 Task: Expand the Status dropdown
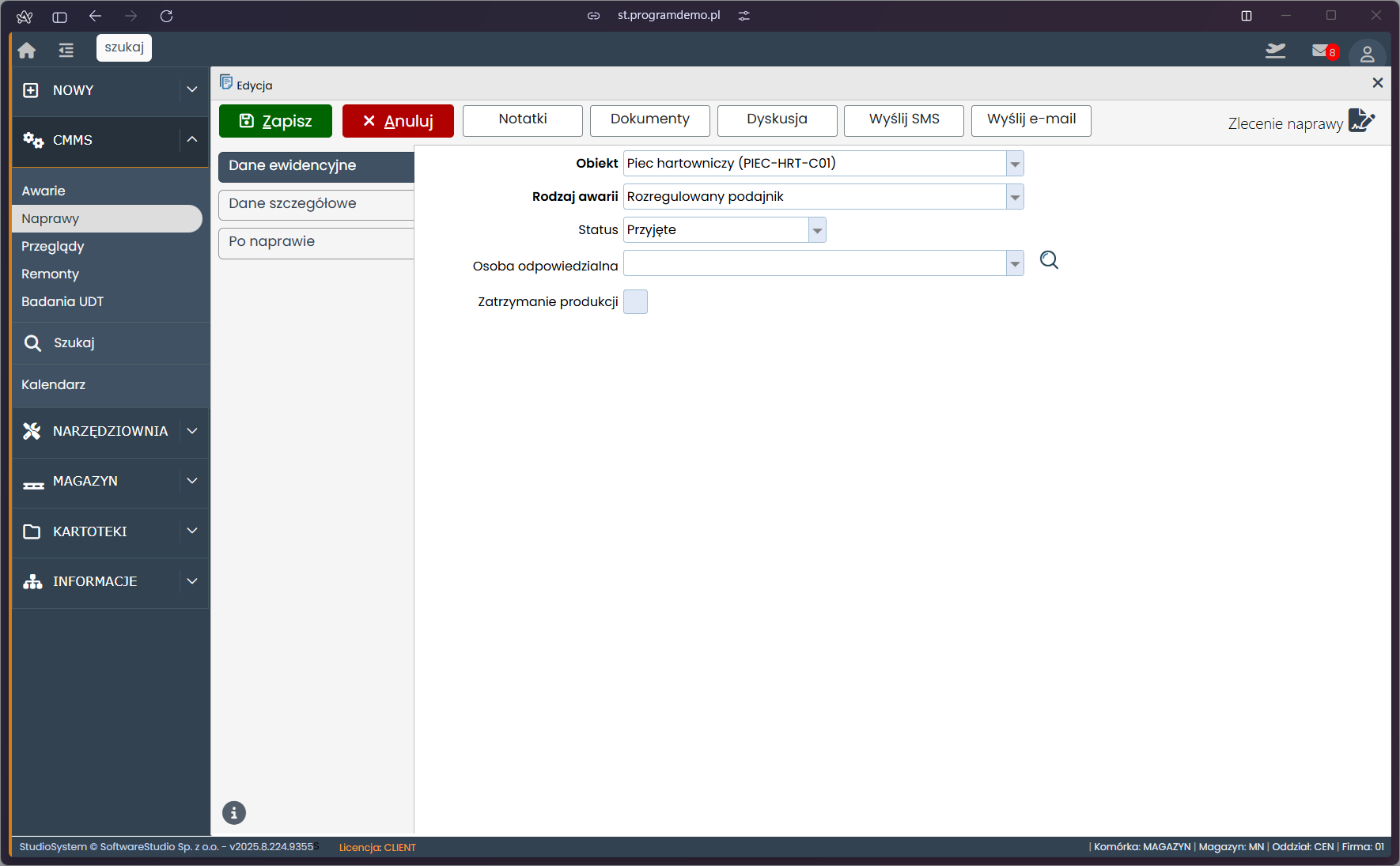[x=817, y=230]
